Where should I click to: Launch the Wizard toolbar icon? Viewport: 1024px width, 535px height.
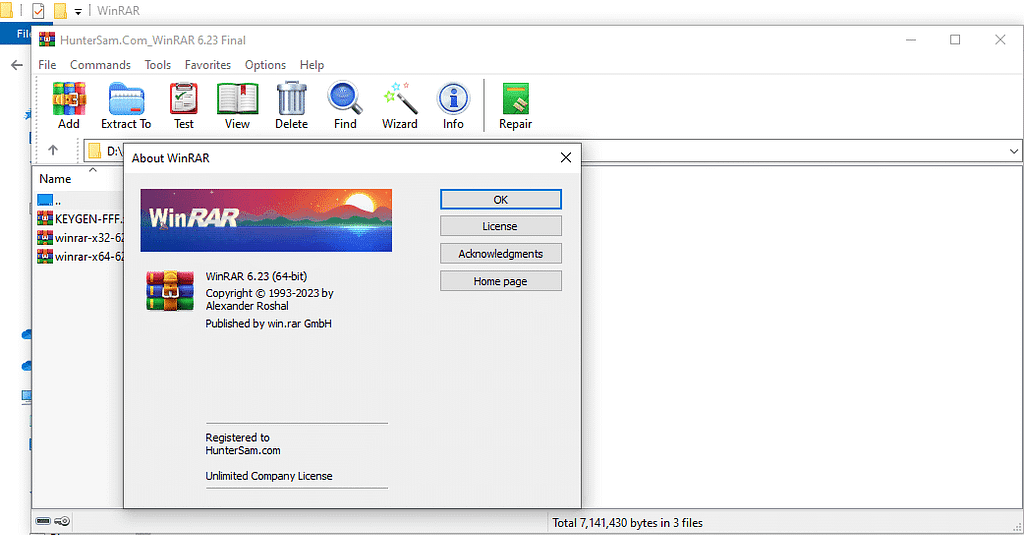click(x=400, y=106)
